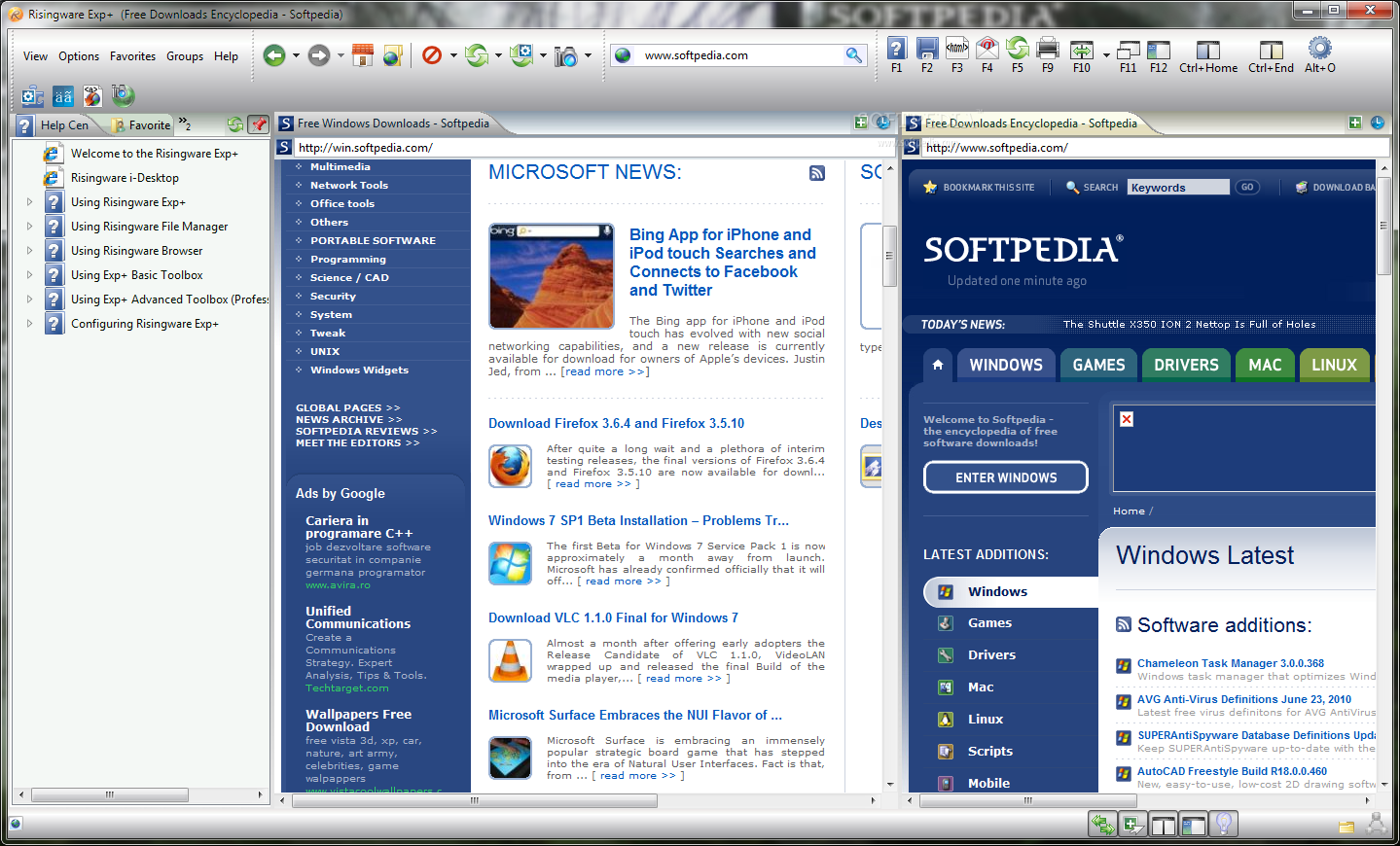The height and width of the screenshot is (846, 1400).
Task: Click the globe folder icon in toolbar
Action: 392,55
